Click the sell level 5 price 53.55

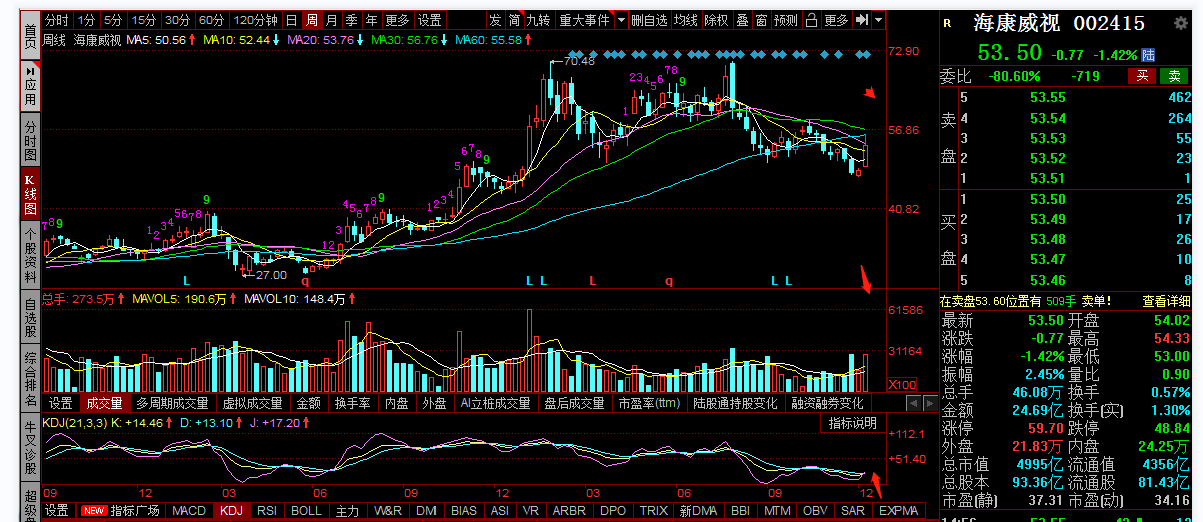(1048, 98)
